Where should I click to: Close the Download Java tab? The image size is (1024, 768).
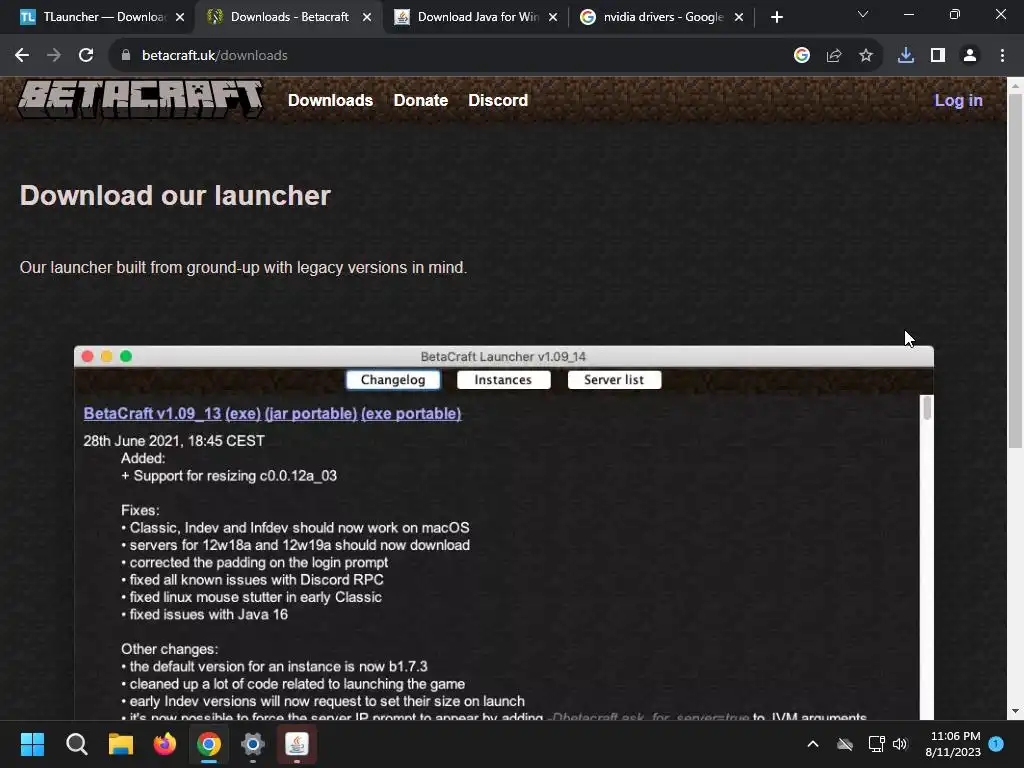click(553, 17)
